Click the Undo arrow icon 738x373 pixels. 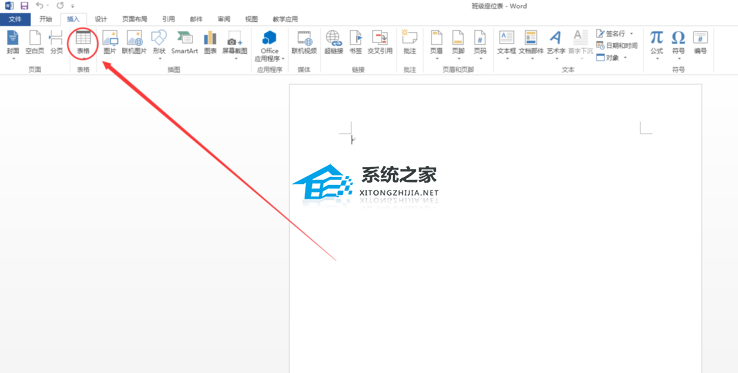click(x=40, y=6)
